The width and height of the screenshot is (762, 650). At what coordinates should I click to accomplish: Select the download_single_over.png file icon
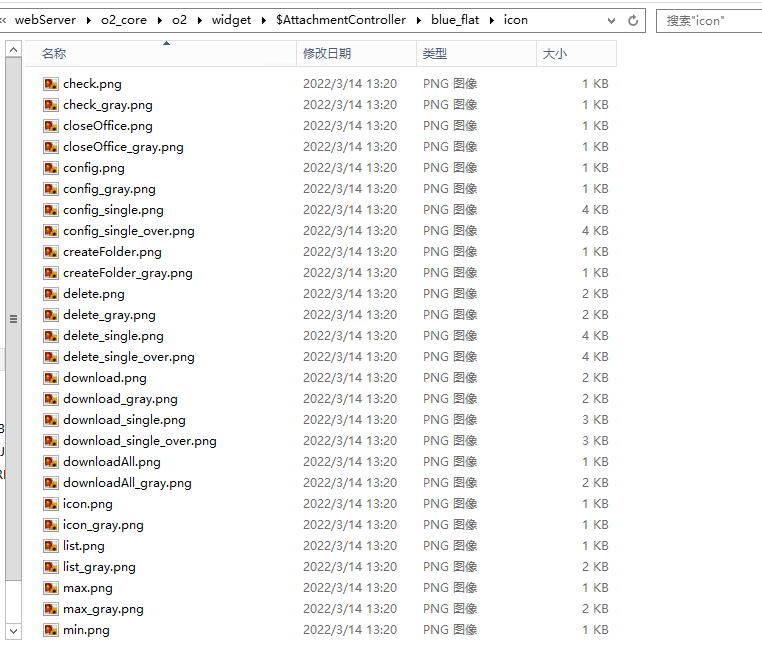coord(51,441)
